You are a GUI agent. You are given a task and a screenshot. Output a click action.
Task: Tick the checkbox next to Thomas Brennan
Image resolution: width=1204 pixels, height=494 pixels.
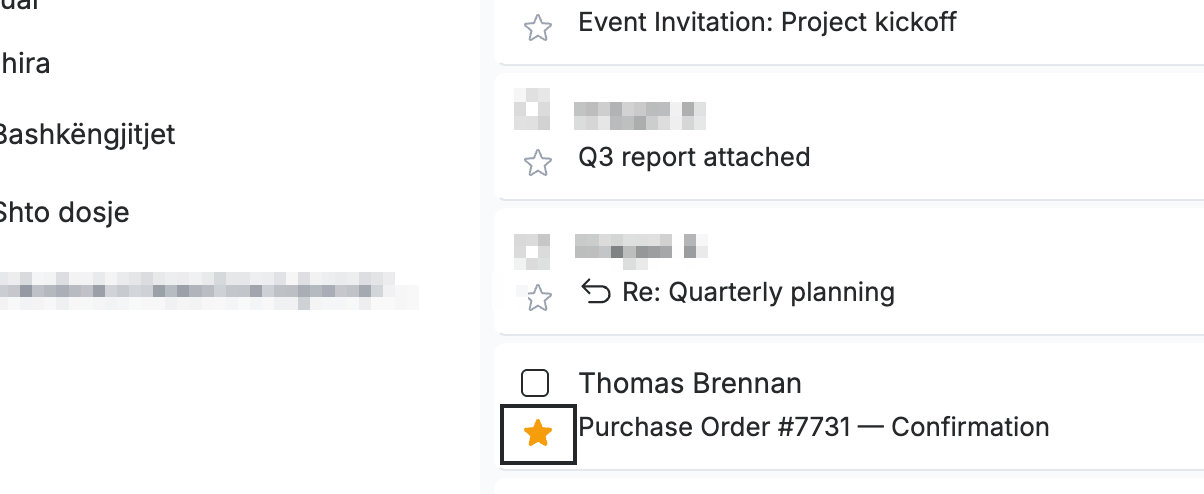pyautogui.click(x=536, y=383)
